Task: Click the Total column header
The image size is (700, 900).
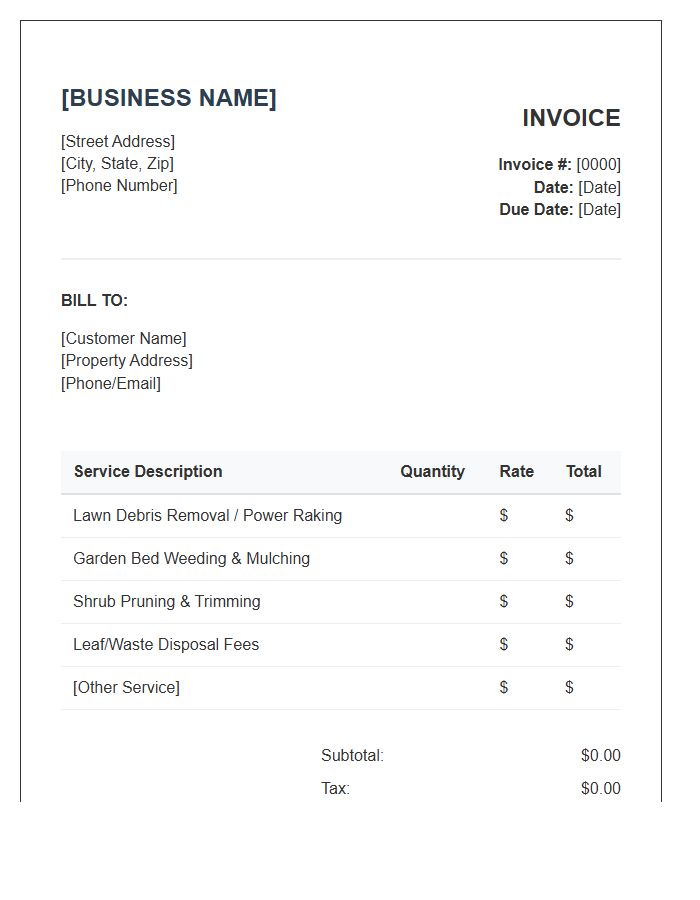Action: coord(584,471)
